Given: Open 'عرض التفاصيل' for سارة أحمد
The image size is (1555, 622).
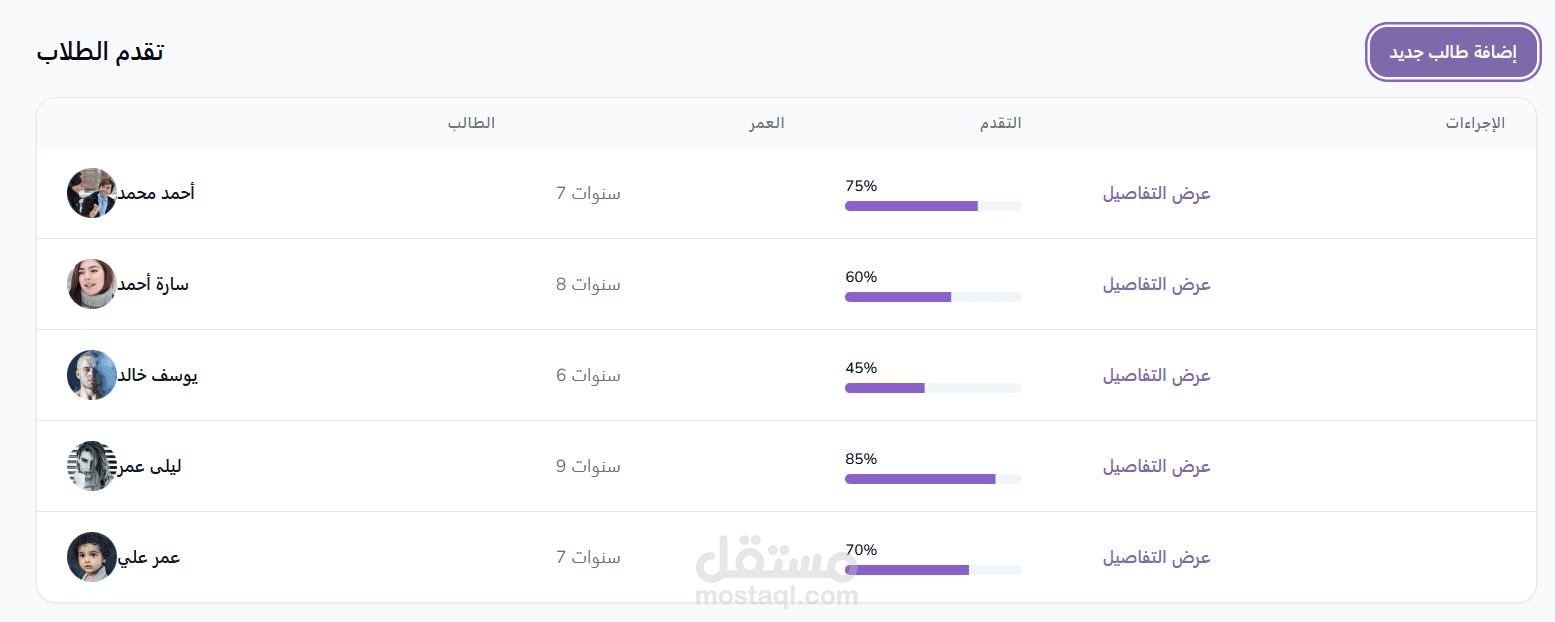Looking at the screenshot, I should point(1157,284).
